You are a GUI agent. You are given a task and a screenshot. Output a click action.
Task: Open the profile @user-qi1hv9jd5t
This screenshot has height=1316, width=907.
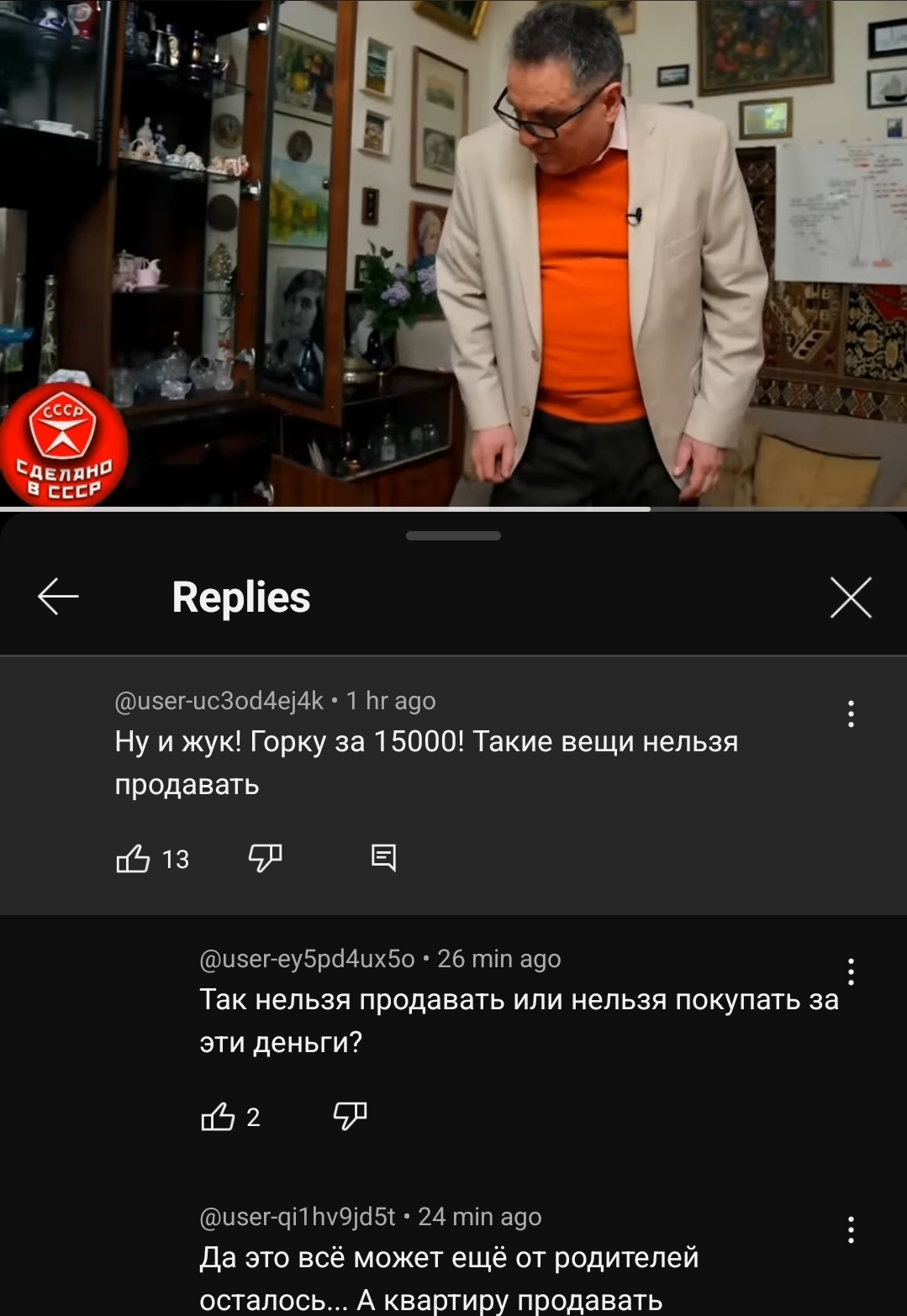297,1217
